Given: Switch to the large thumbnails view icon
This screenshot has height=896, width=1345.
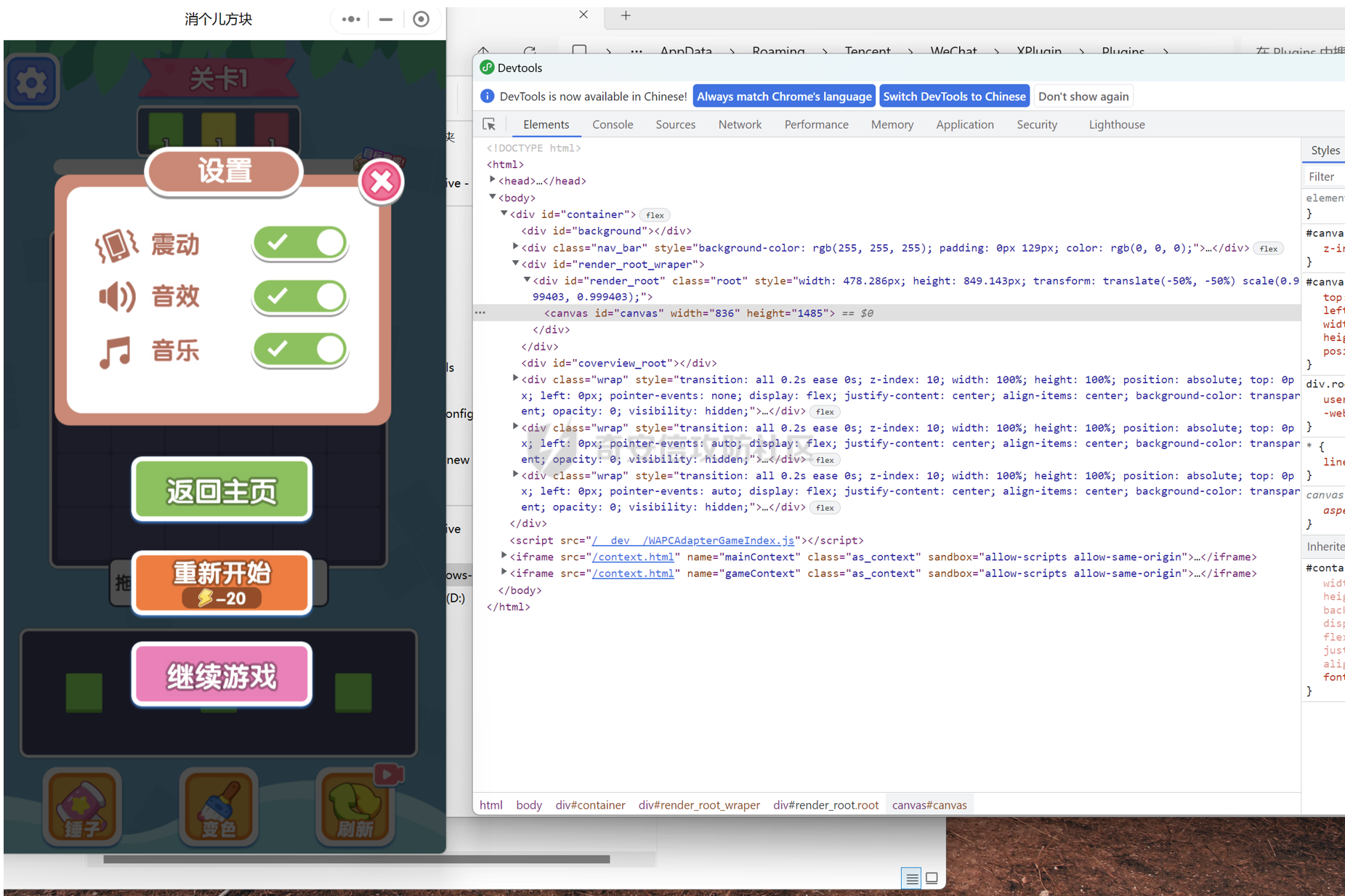Looking at the screenshot, I should tap(932, 879).
